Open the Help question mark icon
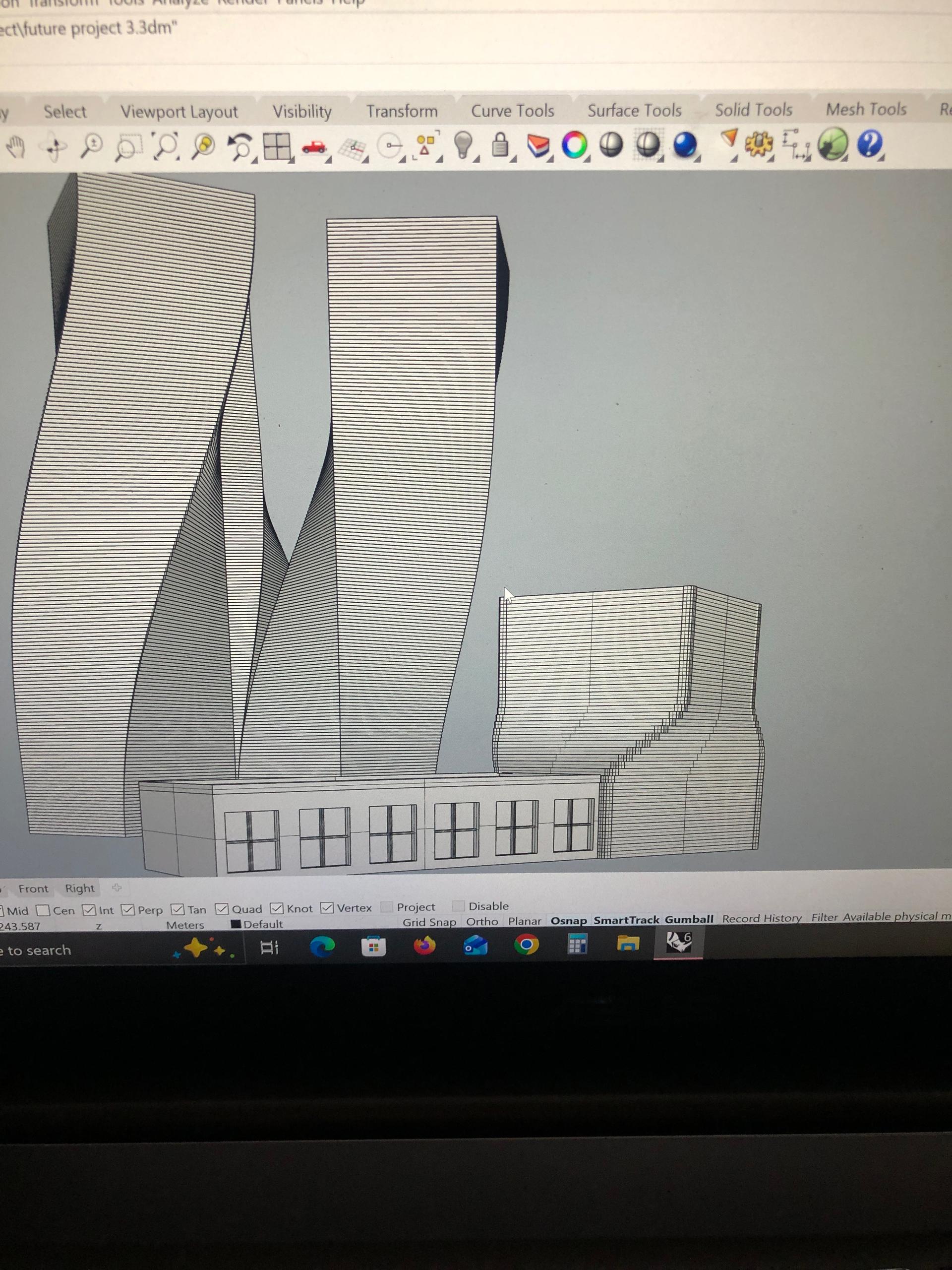The image size is (952, 1270). point(869,143)
